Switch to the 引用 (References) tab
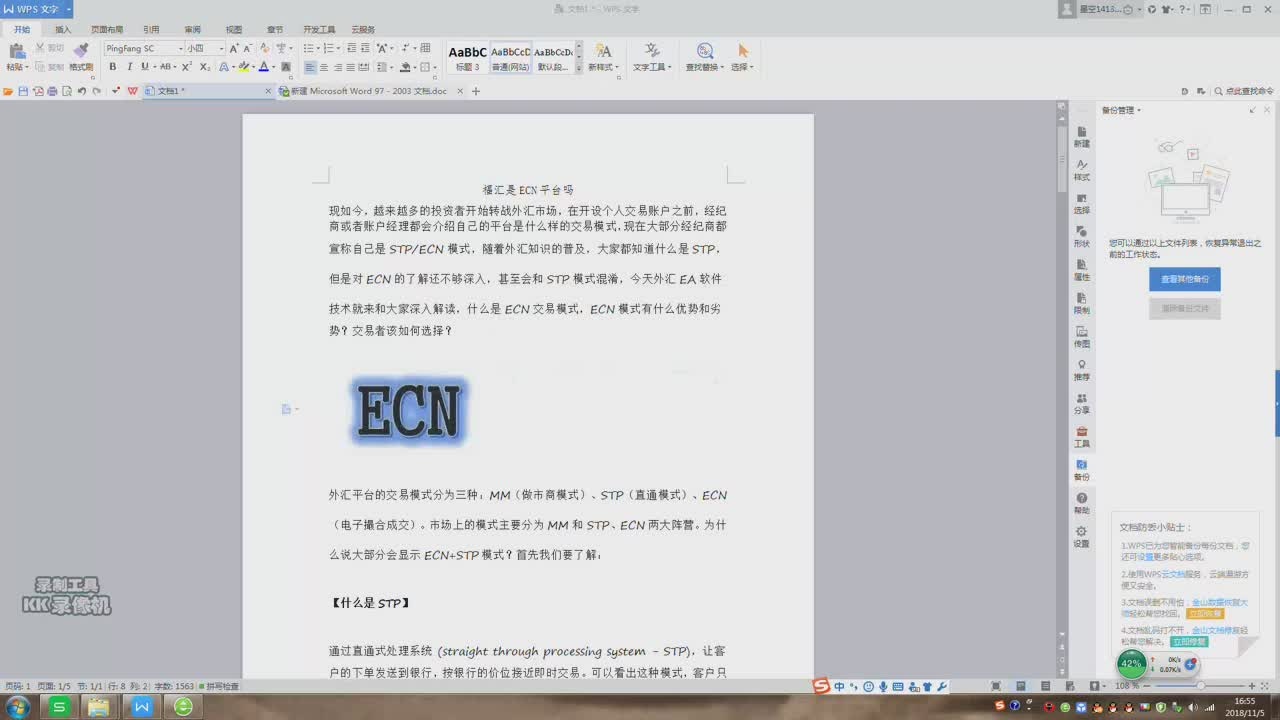This screenshot has height=720, width=1280. [x=151, y=30]
